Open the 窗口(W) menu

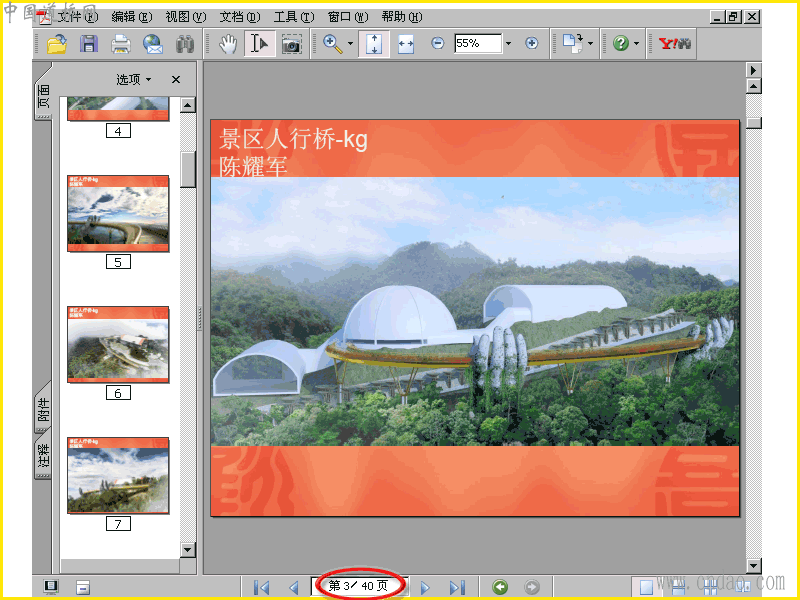[x=348, y=17]
